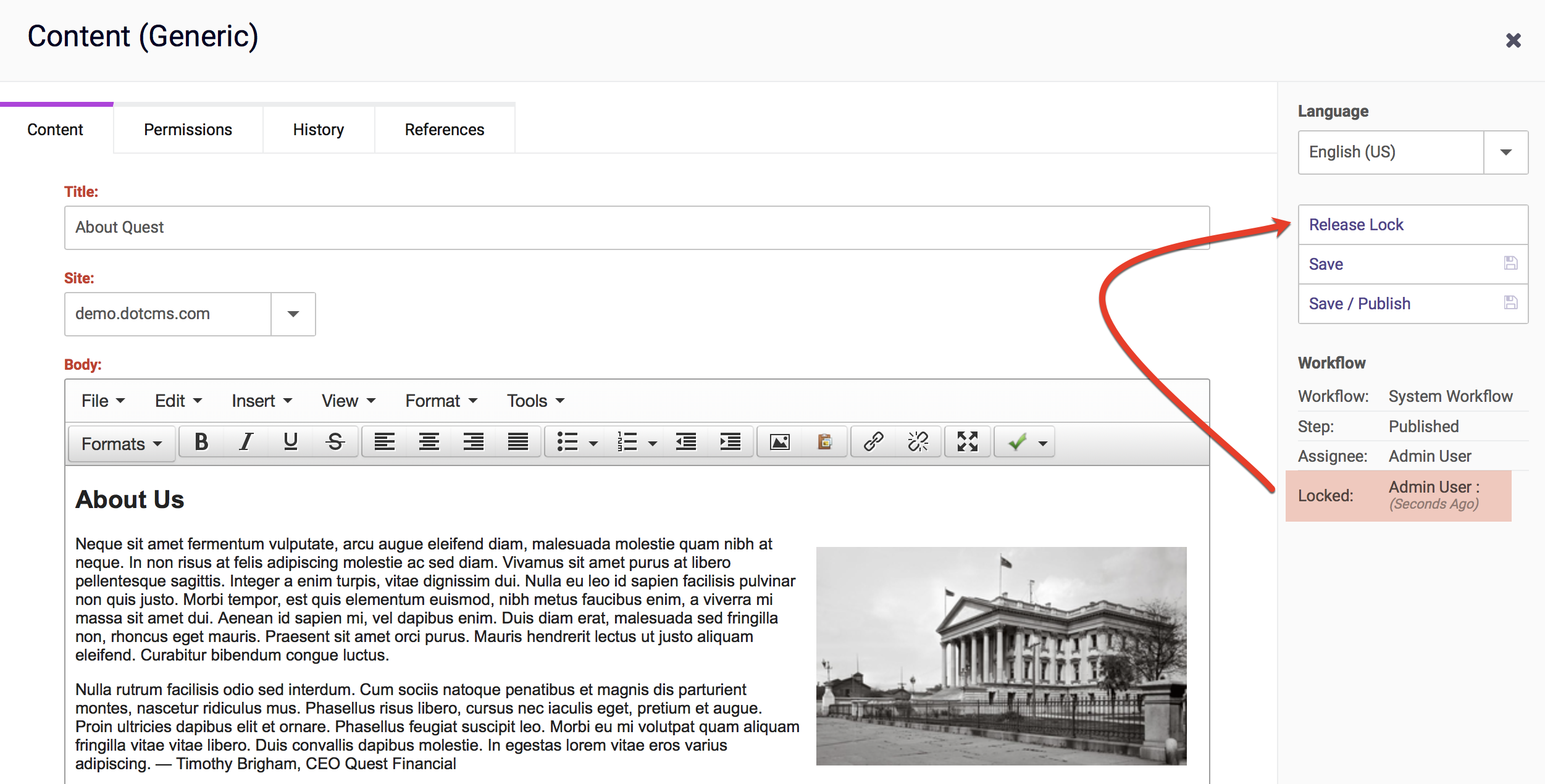
Task: Expand the Site selector dropdown
Action: coord(293,314)
